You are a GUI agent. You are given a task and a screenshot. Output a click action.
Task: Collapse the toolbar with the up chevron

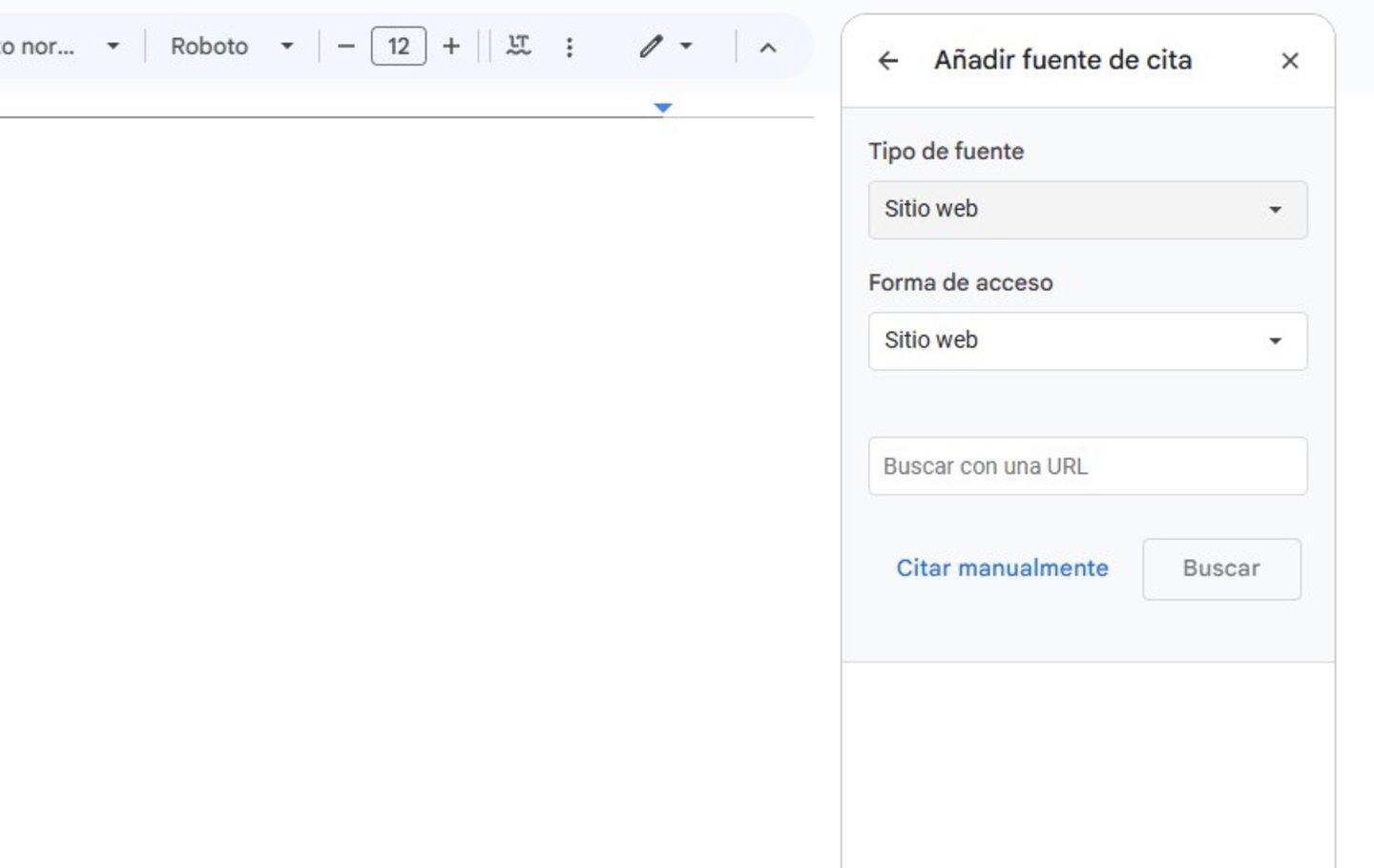pyautogui.click(x=768, y=47)
